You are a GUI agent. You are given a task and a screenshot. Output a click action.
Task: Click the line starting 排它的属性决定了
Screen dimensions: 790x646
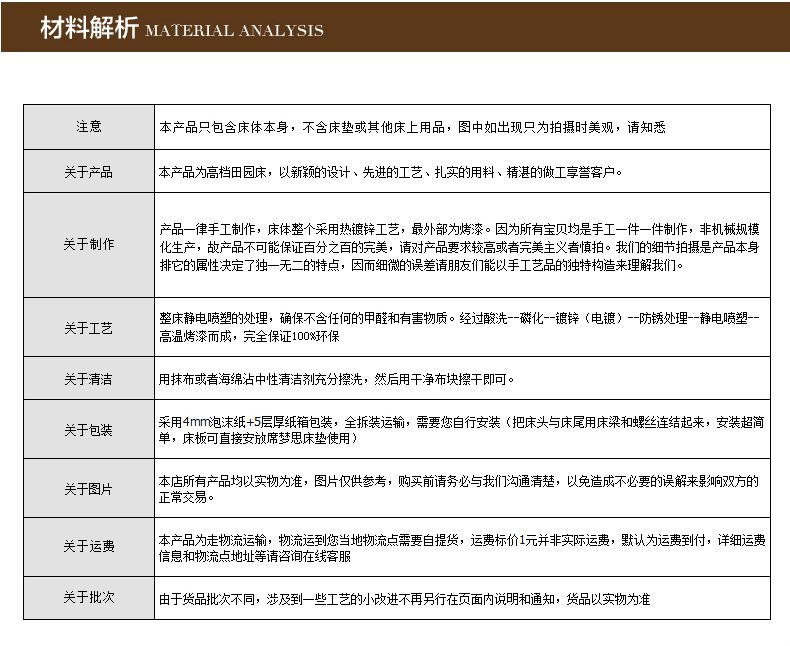(421, 265)
